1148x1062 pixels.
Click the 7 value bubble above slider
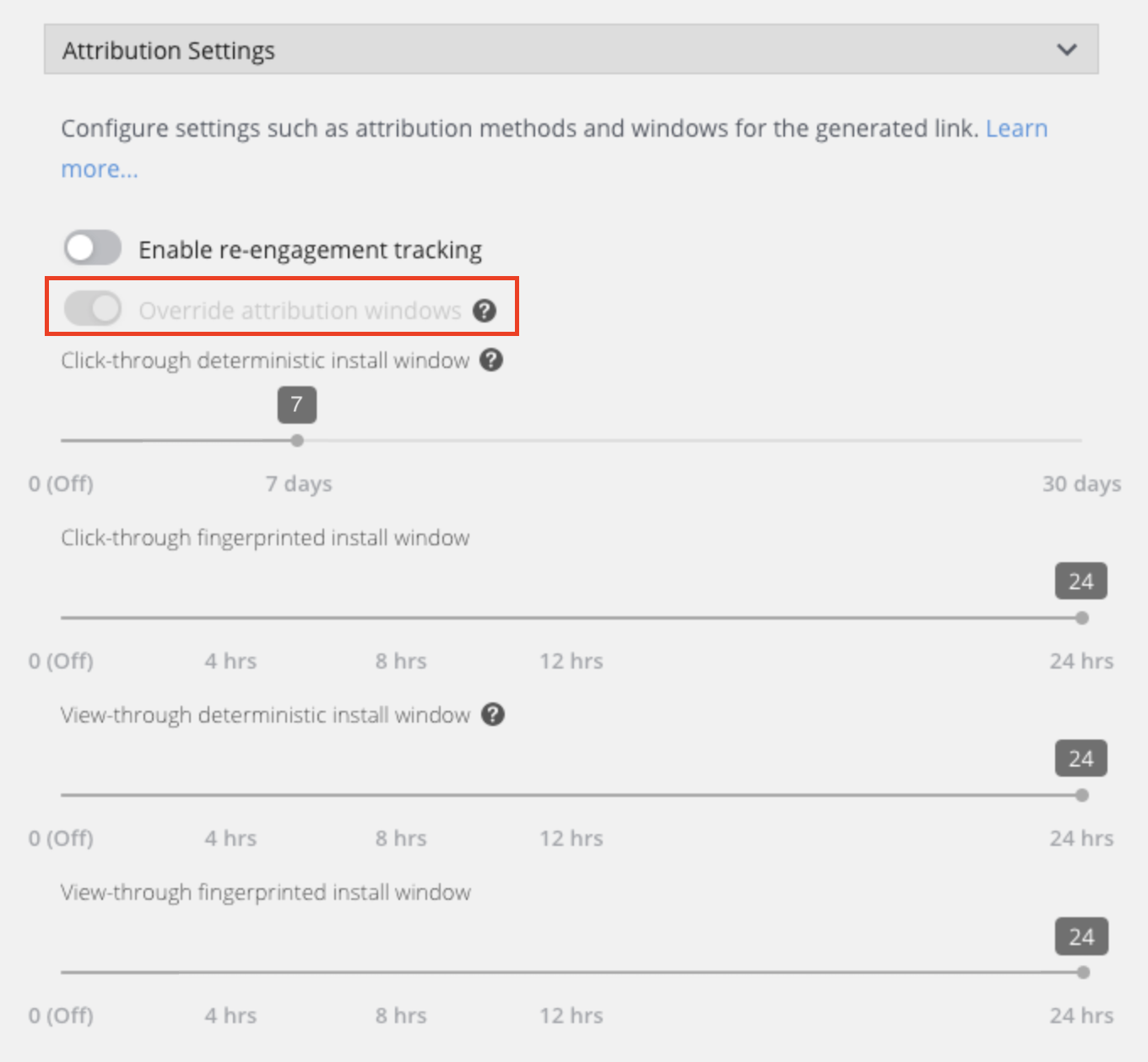[x=297, y=405]
